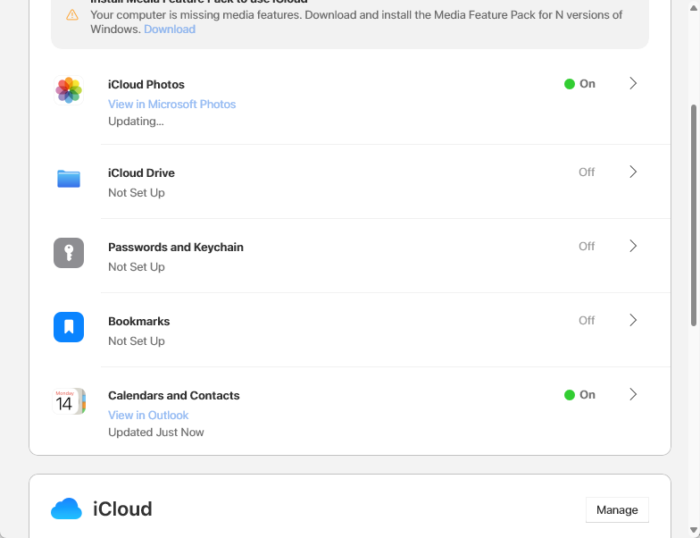Image resolution: width=700 pixels, height=538 pixels.
Task: Expand iCloud Photos settings with chevron
Action: (x=633, y=84)
